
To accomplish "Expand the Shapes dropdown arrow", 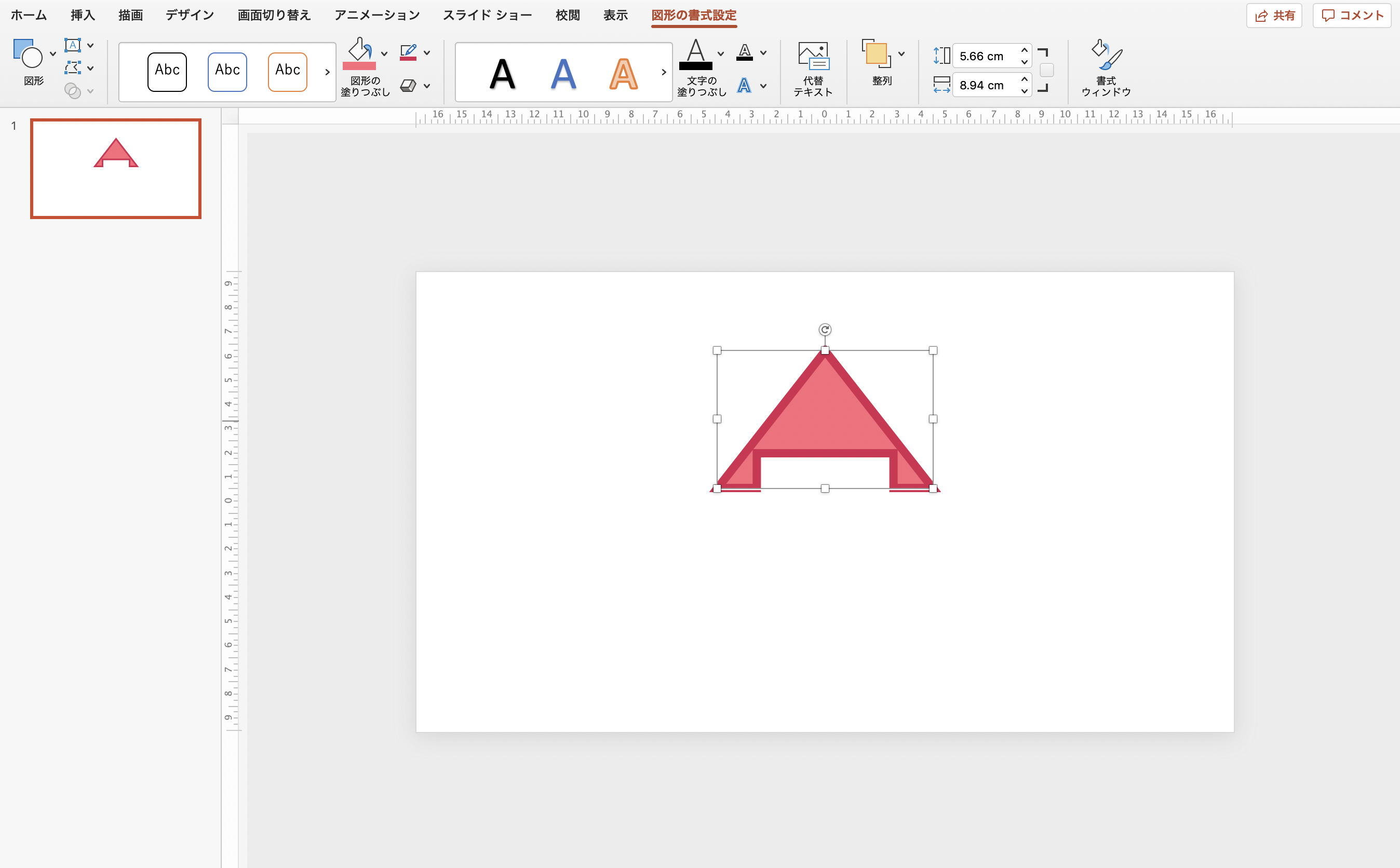I will click(x=53, y=54).
